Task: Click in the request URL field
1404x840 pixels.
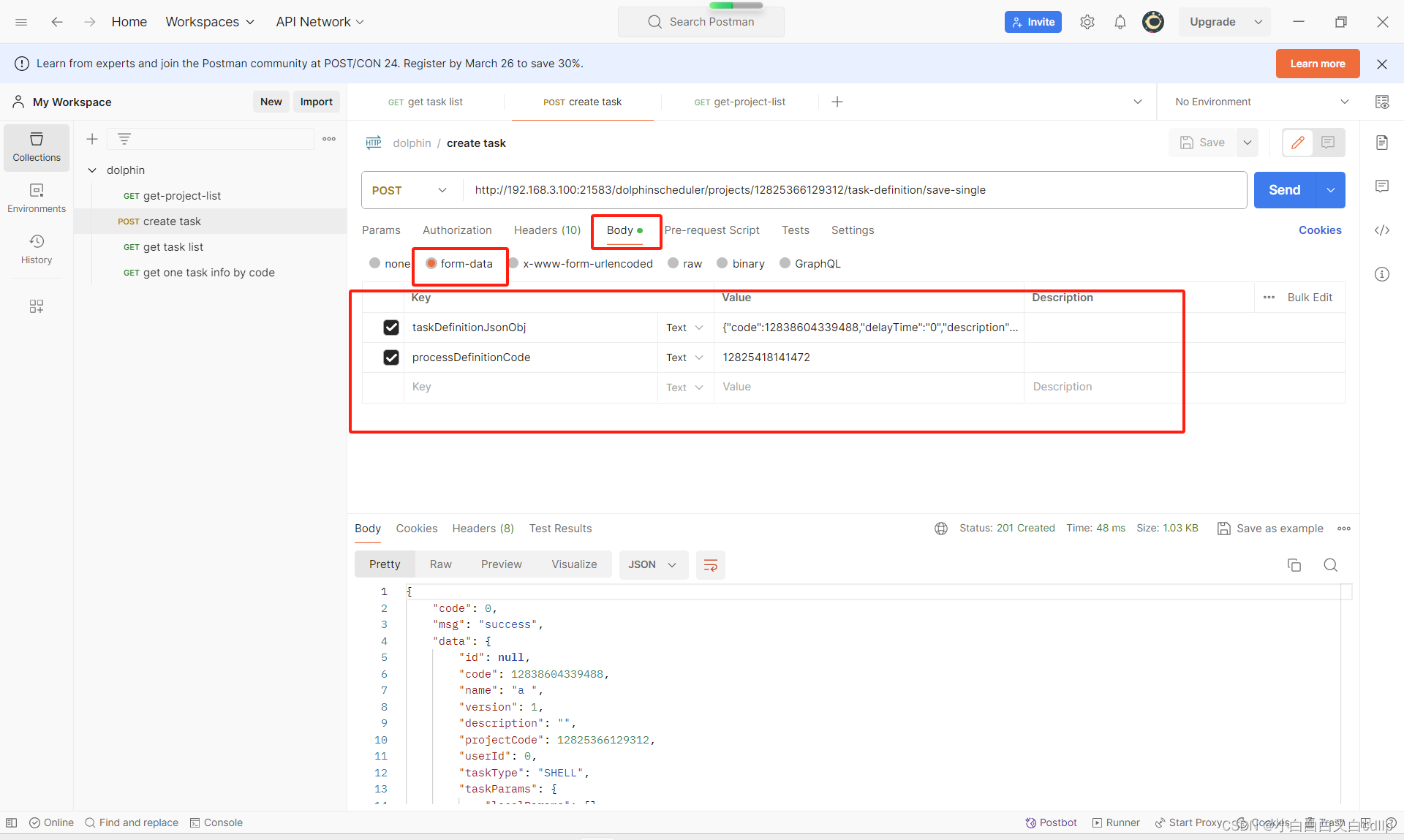Action: coord(854,190)
